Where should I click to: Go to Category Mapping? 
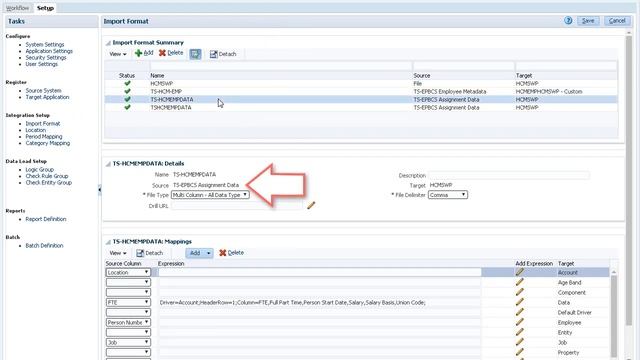pyautogui.click(x=48, y=143)
